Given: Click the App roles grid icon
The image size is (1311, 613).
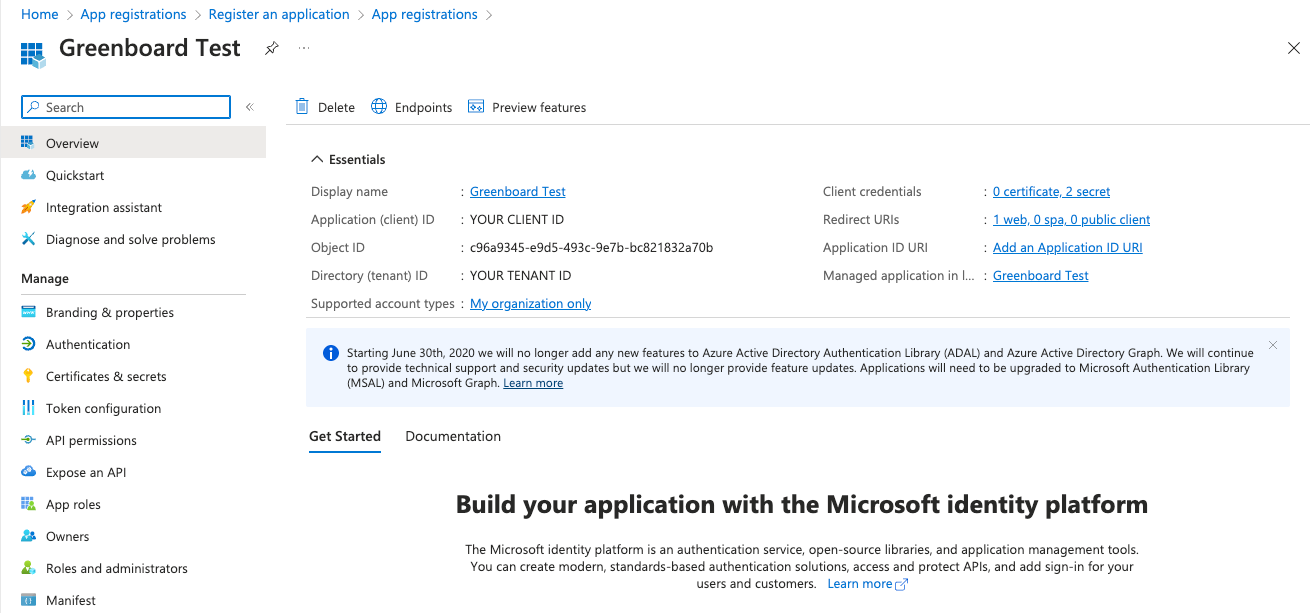Looking at the screenshot, I should point(28,504).
